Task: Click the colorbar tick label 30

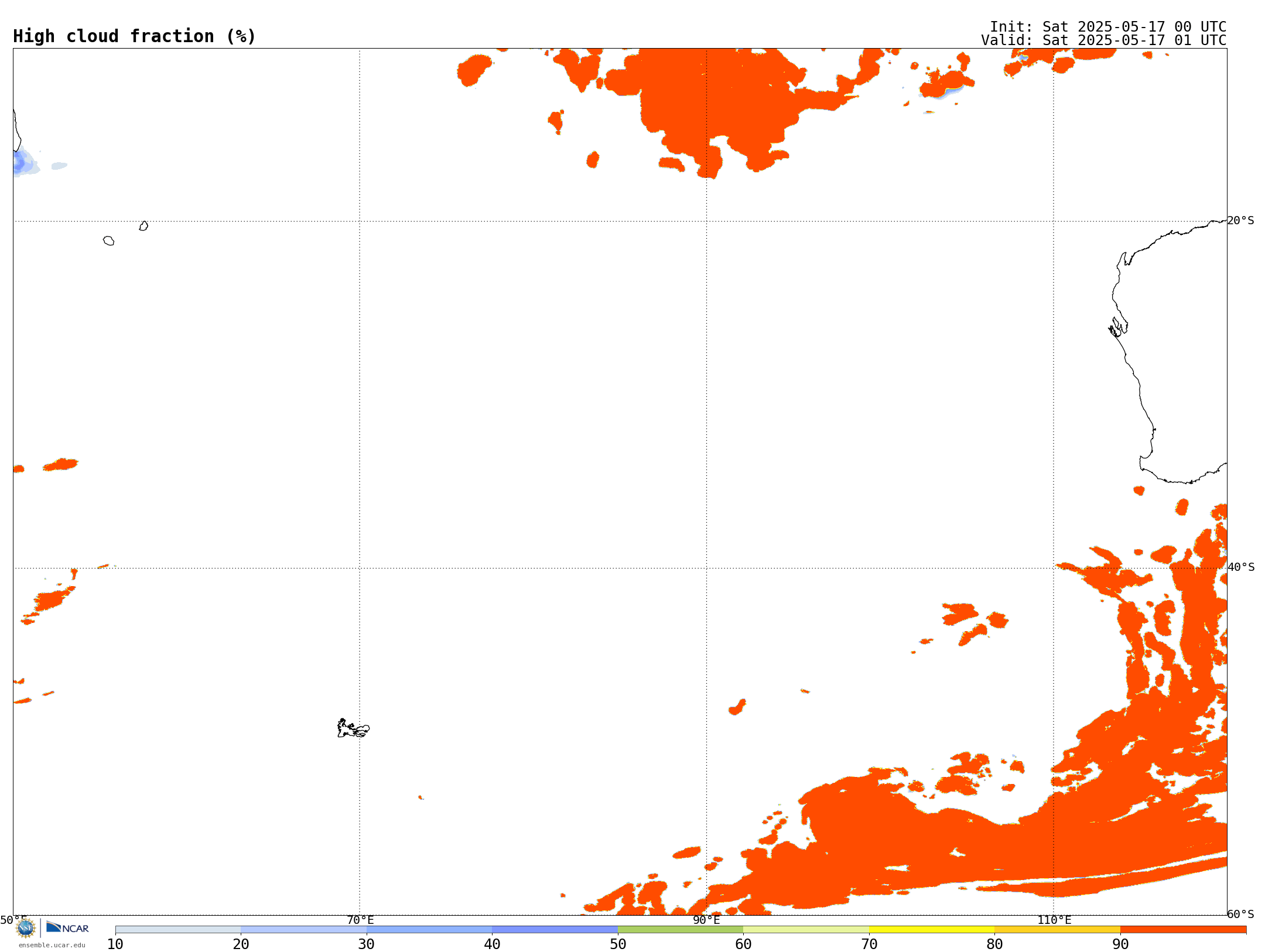Action: [367, 944]
